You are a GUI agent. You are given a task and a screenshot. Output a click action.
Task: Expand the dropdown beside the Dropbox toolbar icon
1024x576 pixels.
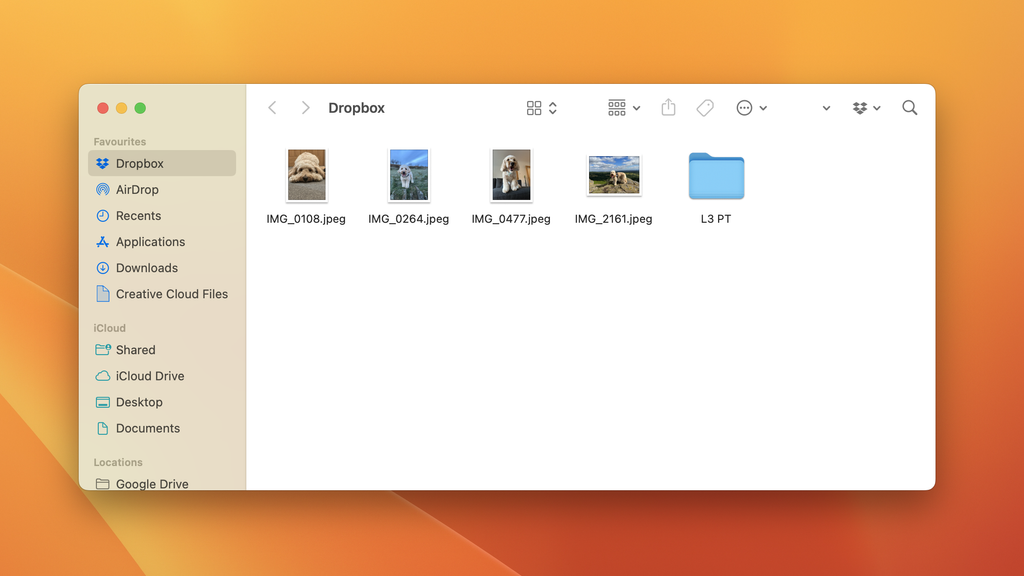[878, 107]
